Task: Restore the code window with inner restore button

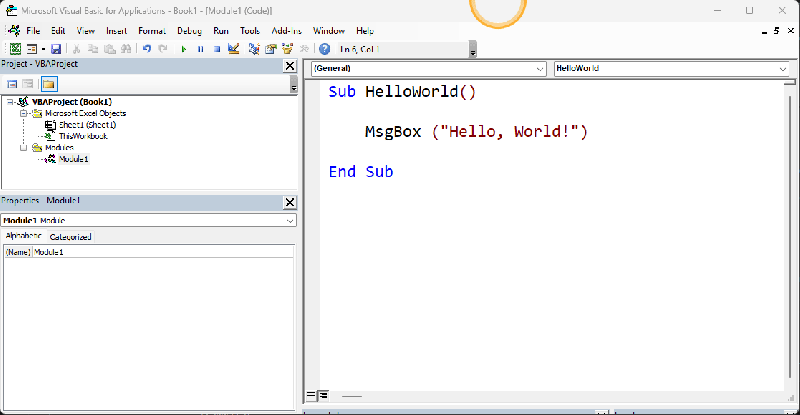Action: tap(777, 31)
